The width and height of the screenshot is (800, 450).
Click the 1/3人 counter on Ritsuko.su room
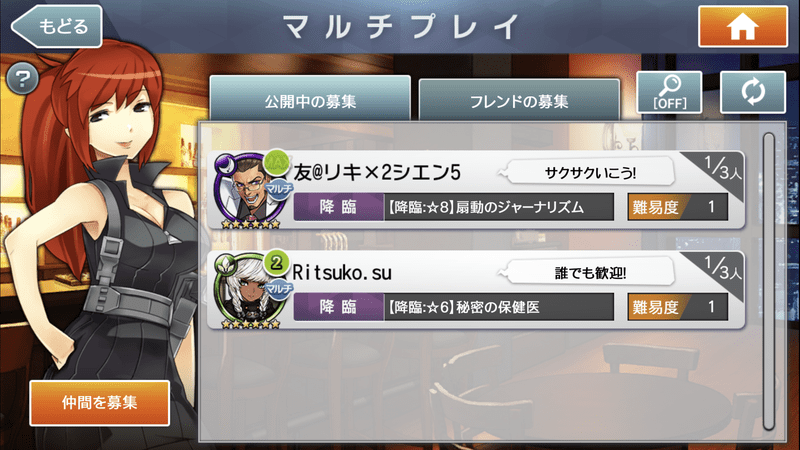(x=721, y=268)
